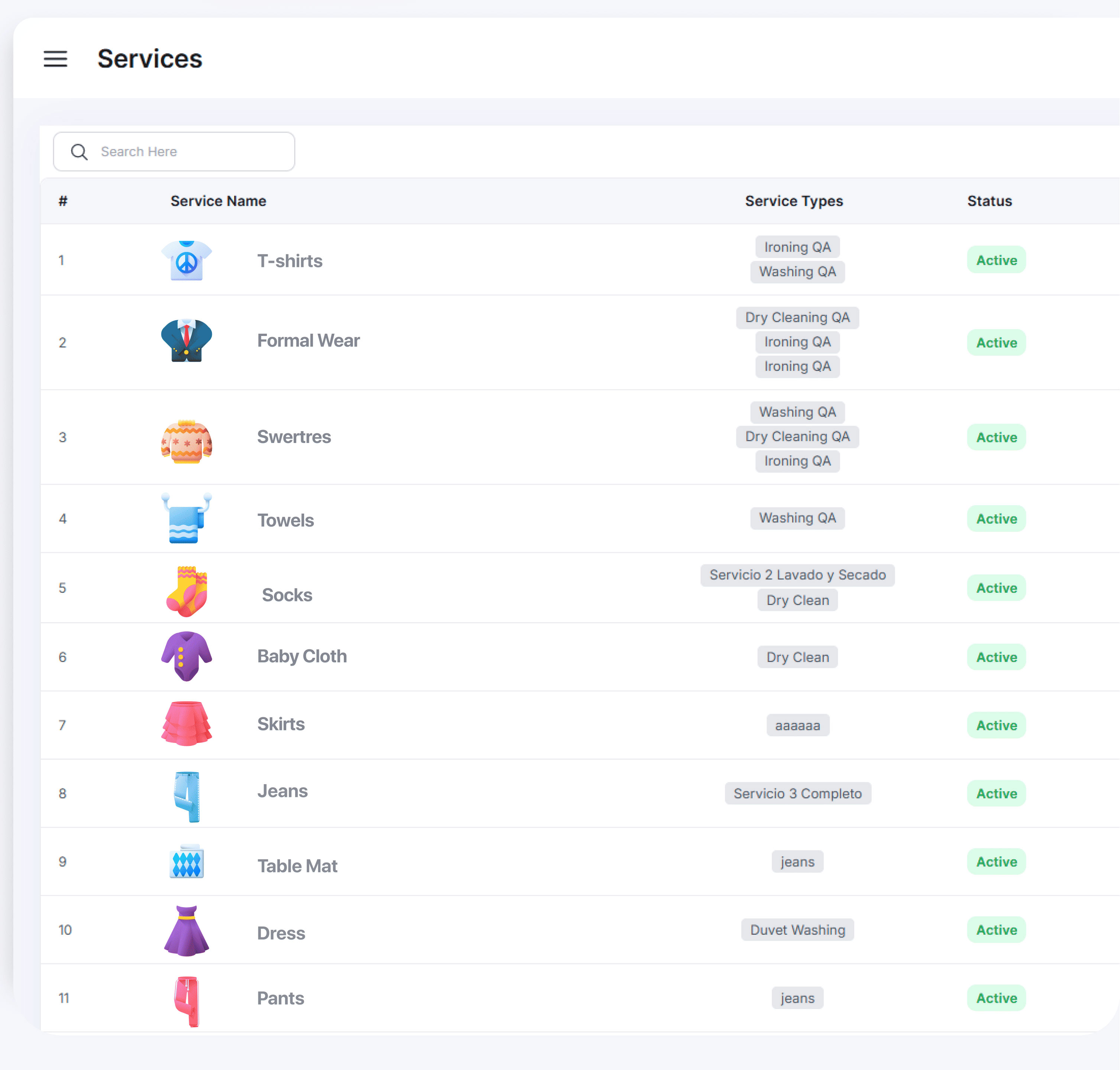Click Servicio 2 Lavado y Secado tag
1120x1070 pixels.
coord(797,575)
